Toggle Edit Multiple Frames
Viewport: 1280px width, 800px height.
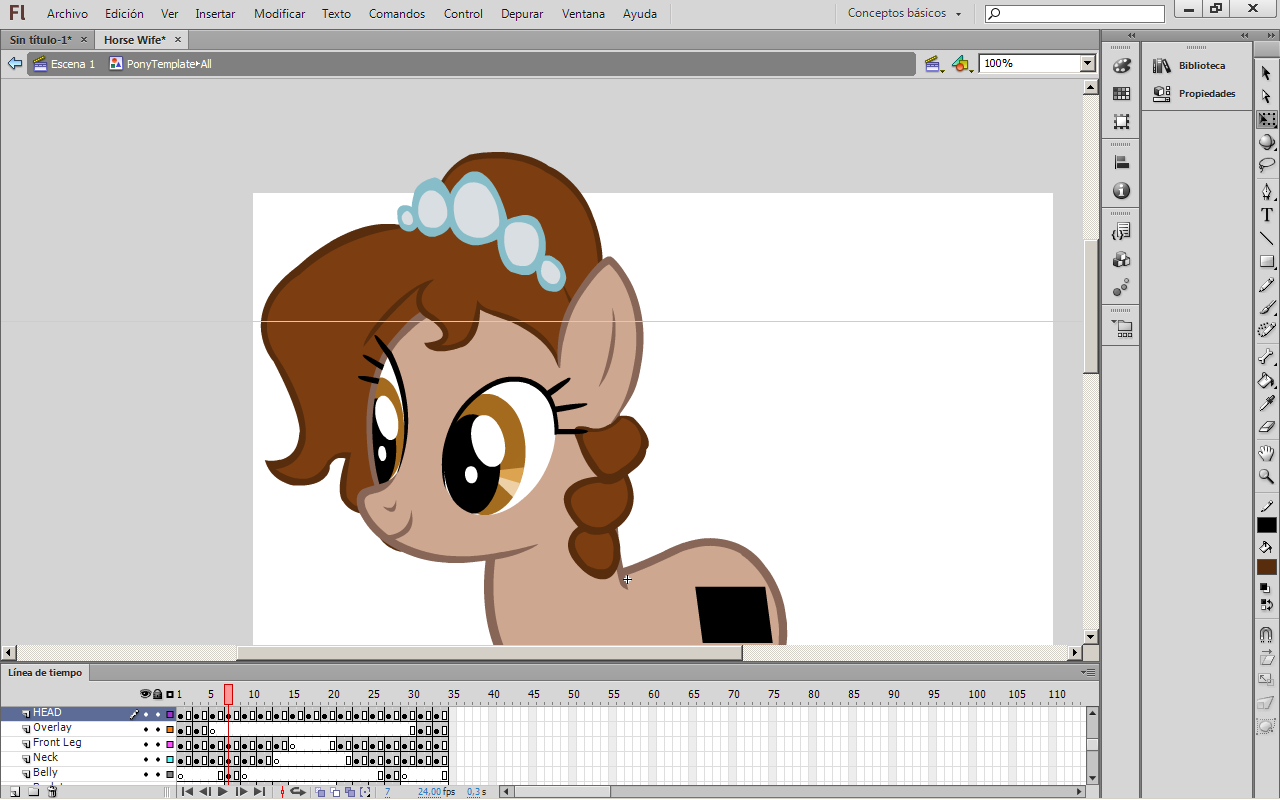(350, 792)
